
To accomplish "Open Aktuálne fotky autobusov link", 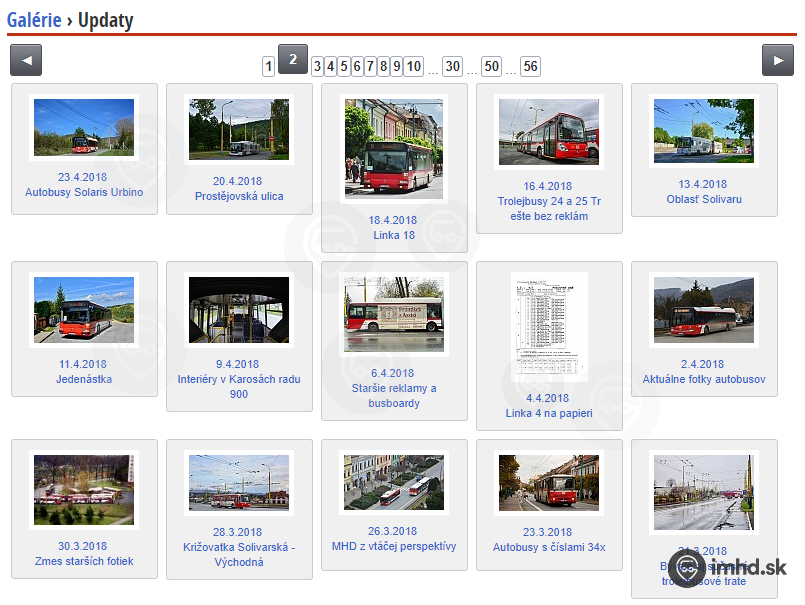I will pos(704,379).
